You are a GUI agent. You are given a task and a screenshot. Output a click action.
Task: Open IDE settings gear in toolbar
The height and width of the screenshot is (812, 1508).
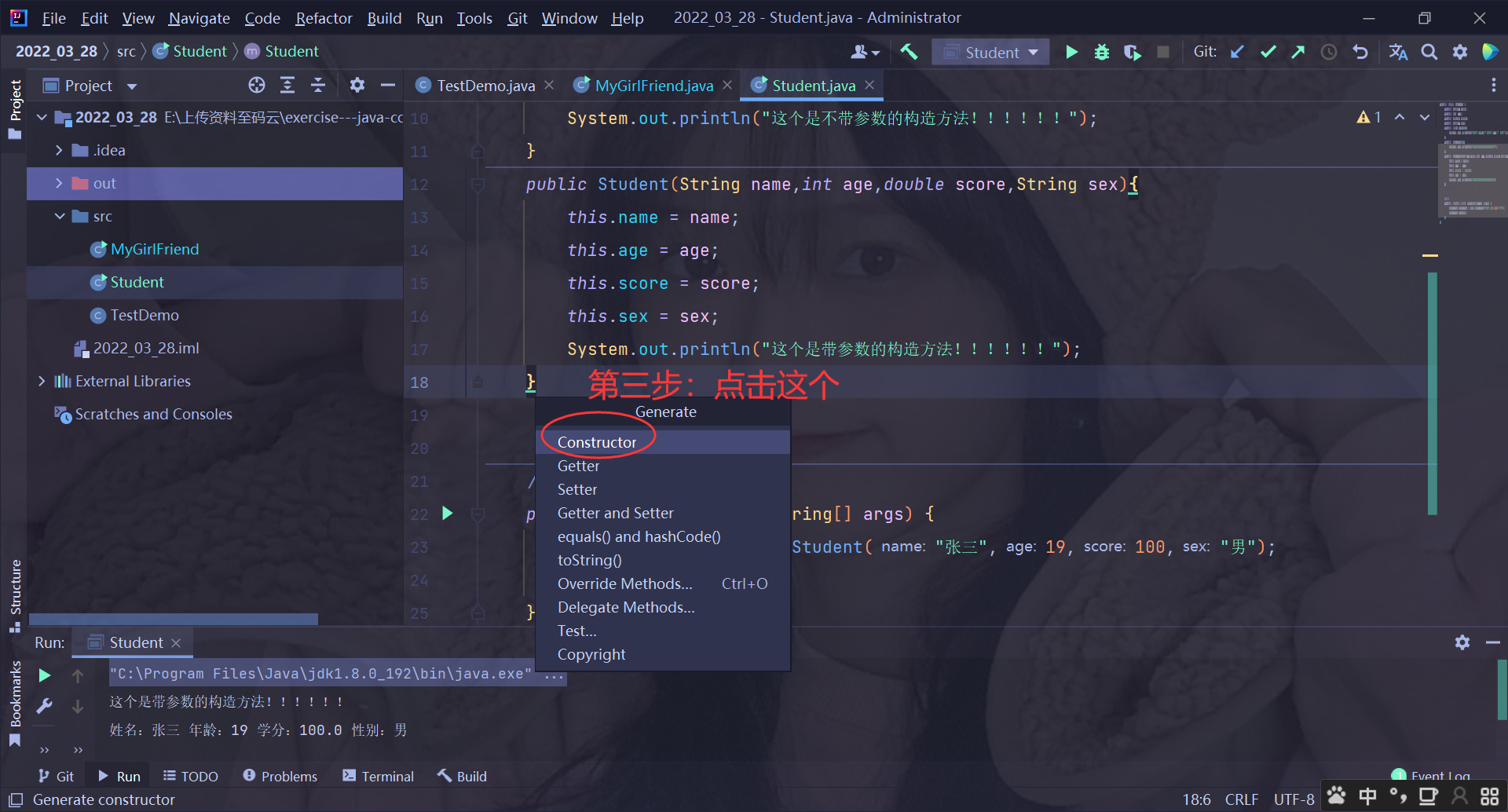click(x=1460, y=53)
